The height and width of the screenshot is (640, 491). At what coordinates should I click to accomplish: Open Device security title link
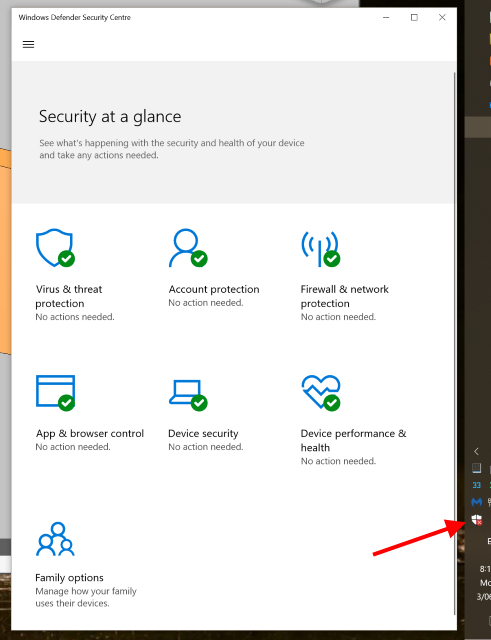[203, 433]
